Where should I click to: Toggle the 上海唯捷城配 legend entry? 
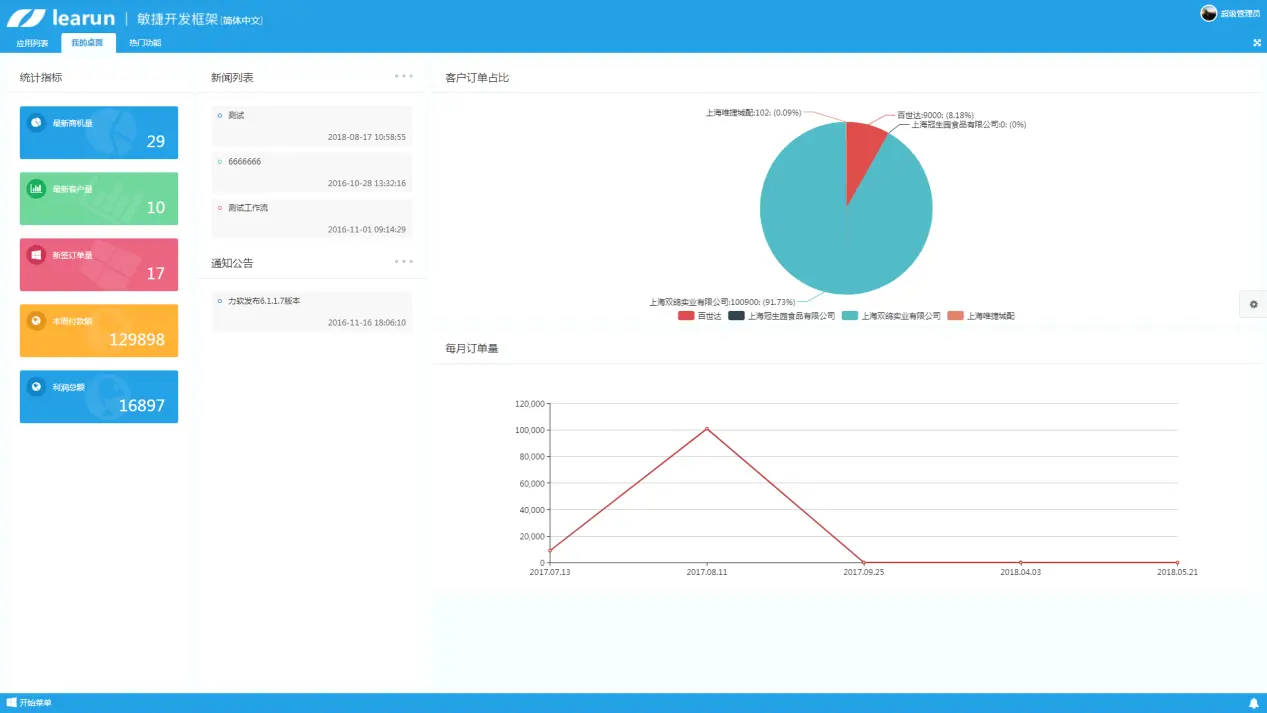coord(980,316)
